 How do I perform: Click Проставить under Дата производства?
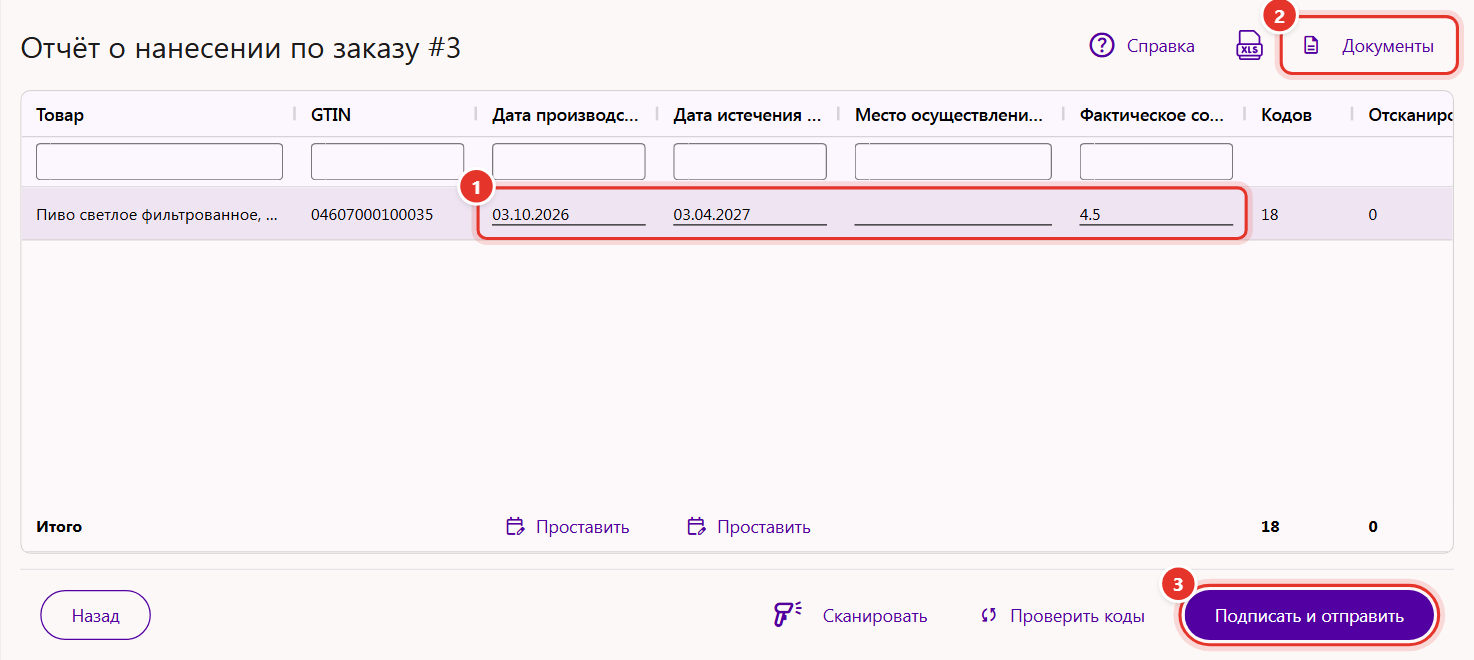pyautogui.click(x=582, y=526)
